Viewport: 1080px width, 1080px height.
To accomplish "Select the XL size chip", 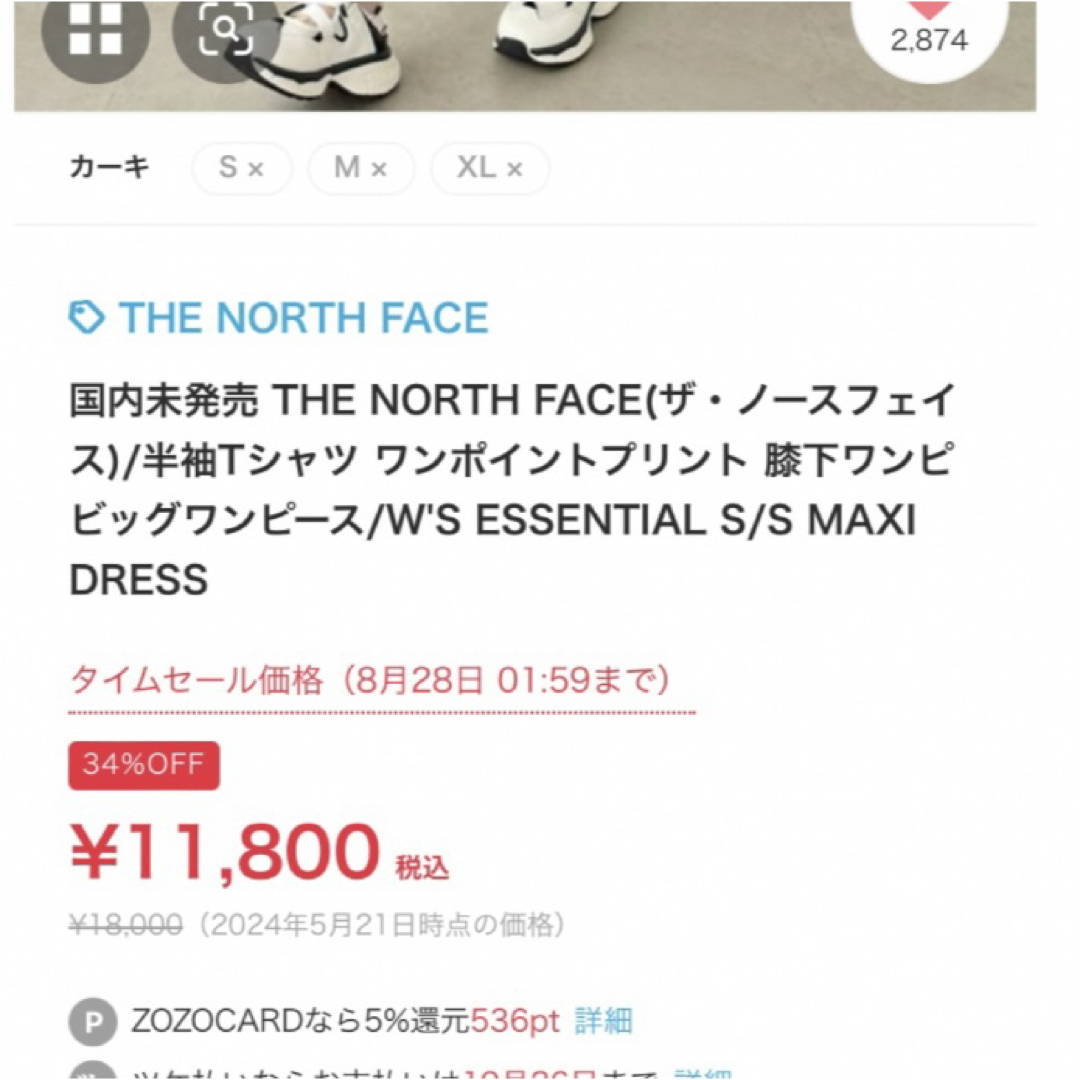I will pyautogui.click(x=490, y=168).
